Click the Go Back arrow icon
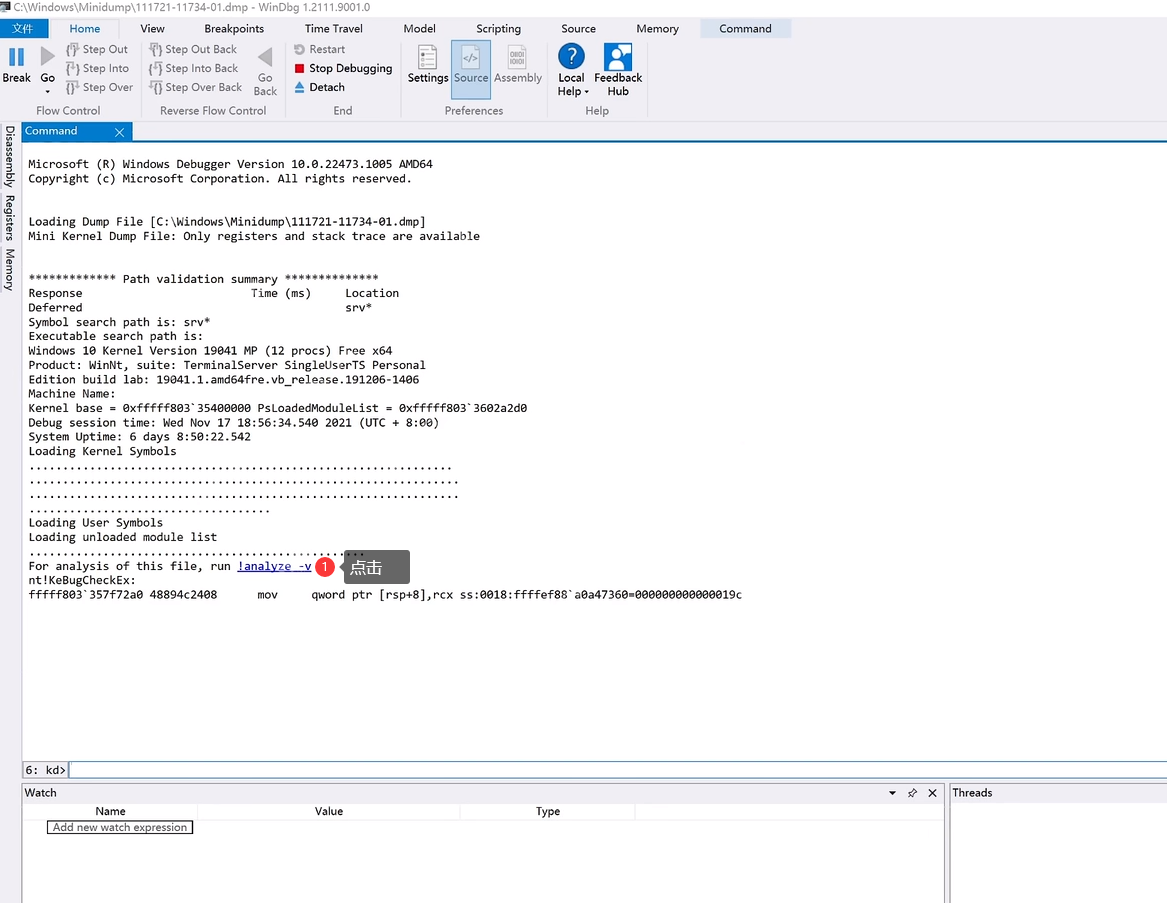Image resolution: width=1167 pixels, height=903 pixels. [265, 58]
